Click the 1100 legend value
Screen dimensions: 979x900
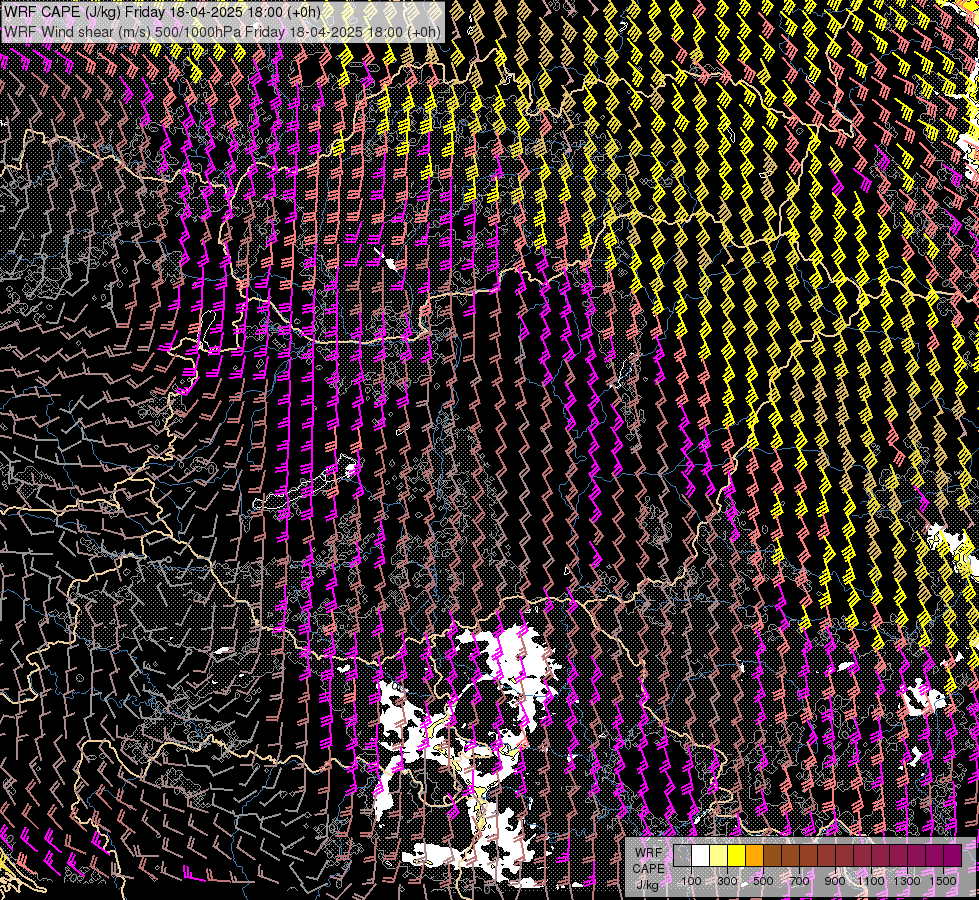(x=870, y=881)
